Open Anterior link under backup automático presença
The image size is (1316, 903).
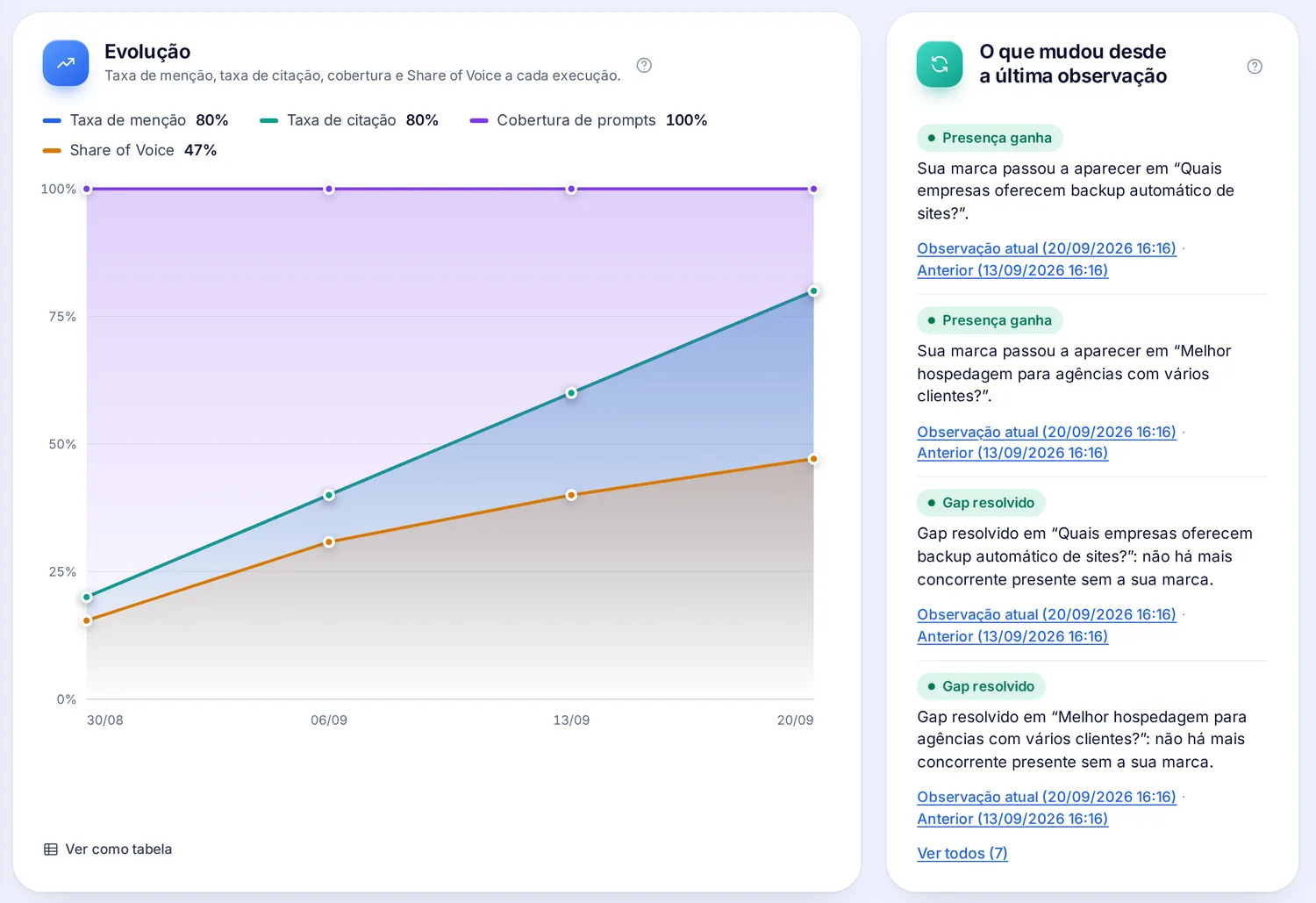tap(1012, 270)
